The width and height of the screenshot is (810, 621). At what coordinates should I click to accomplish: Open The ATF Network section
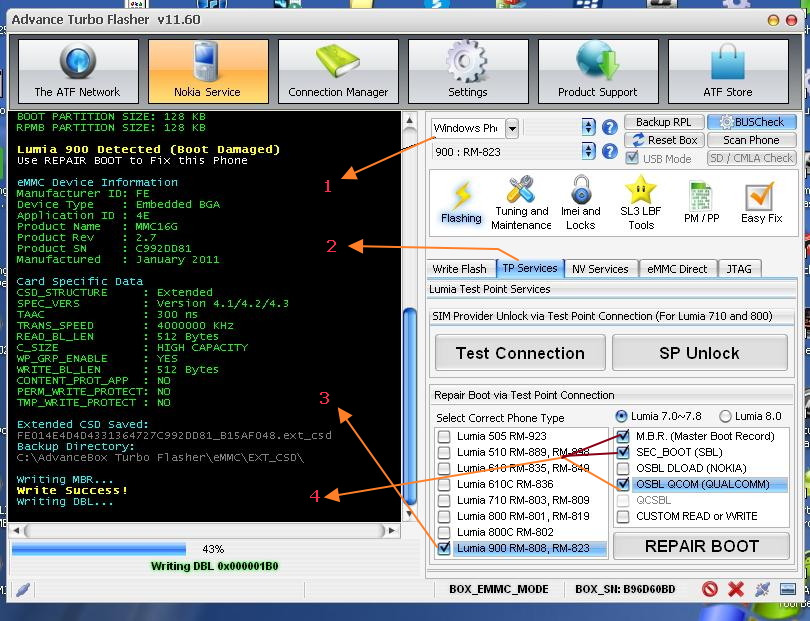point(78,71)
